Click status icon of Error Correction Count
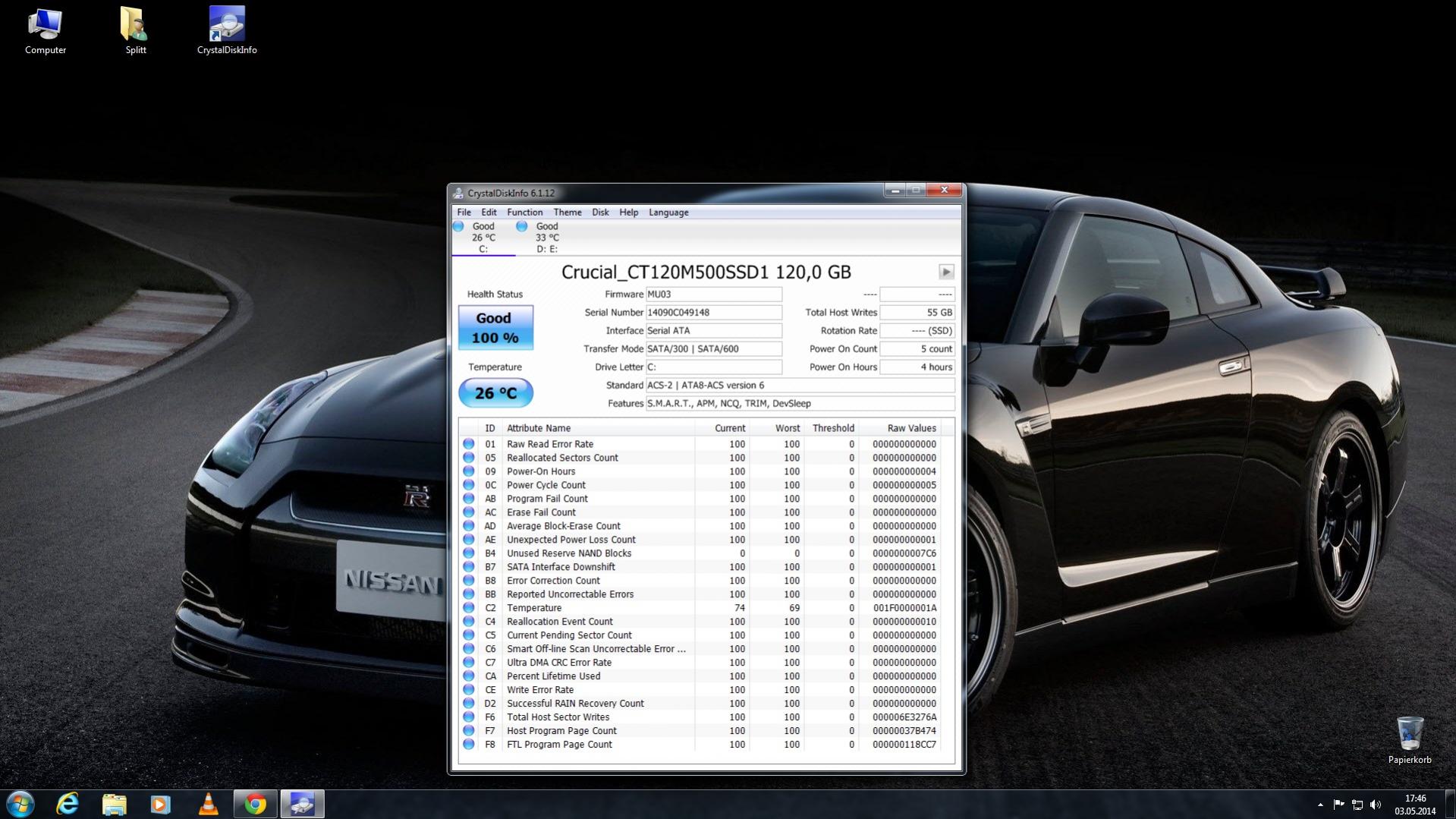 click(x=469, y=581)
